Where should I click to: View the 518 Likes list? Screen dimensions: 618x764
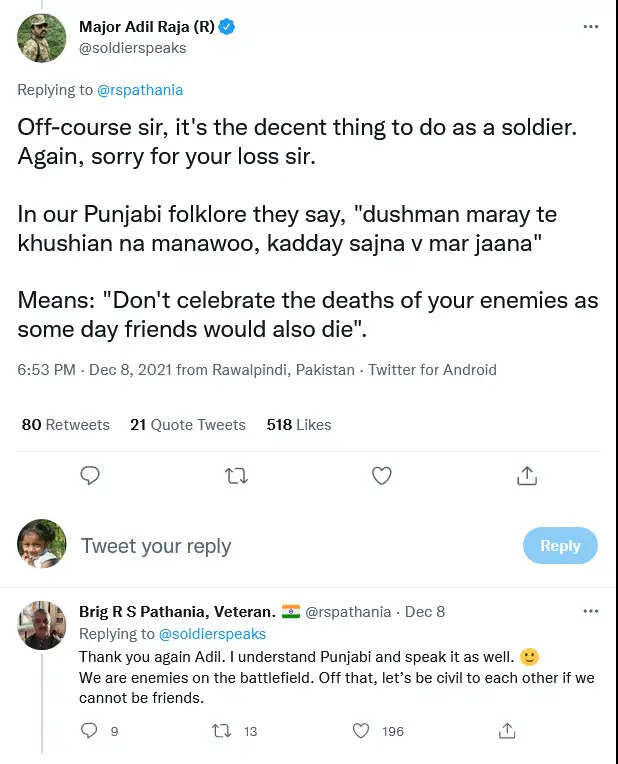click(x=299, y=425)
